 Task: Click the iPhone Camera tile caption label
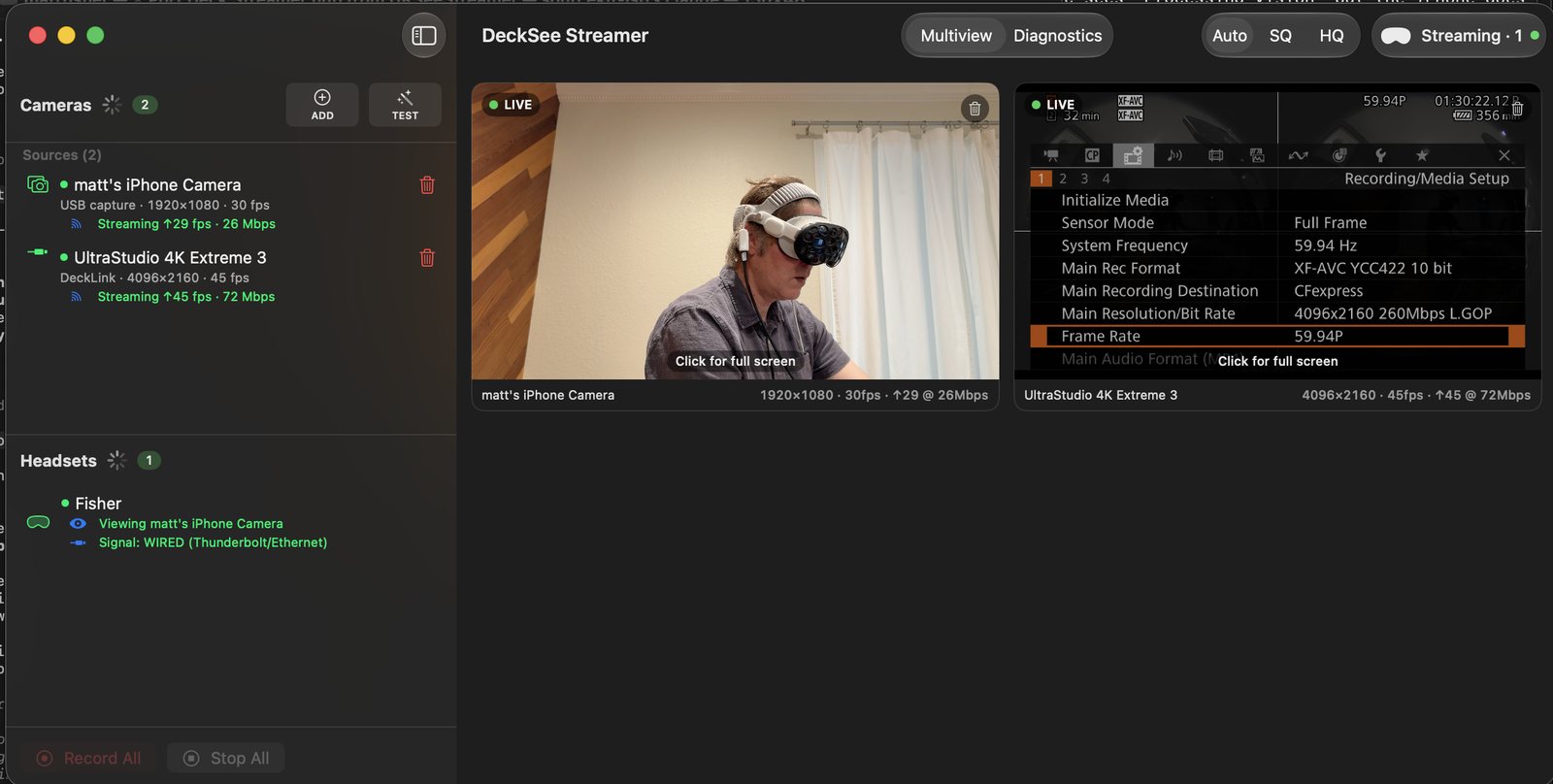click(548, 396)
